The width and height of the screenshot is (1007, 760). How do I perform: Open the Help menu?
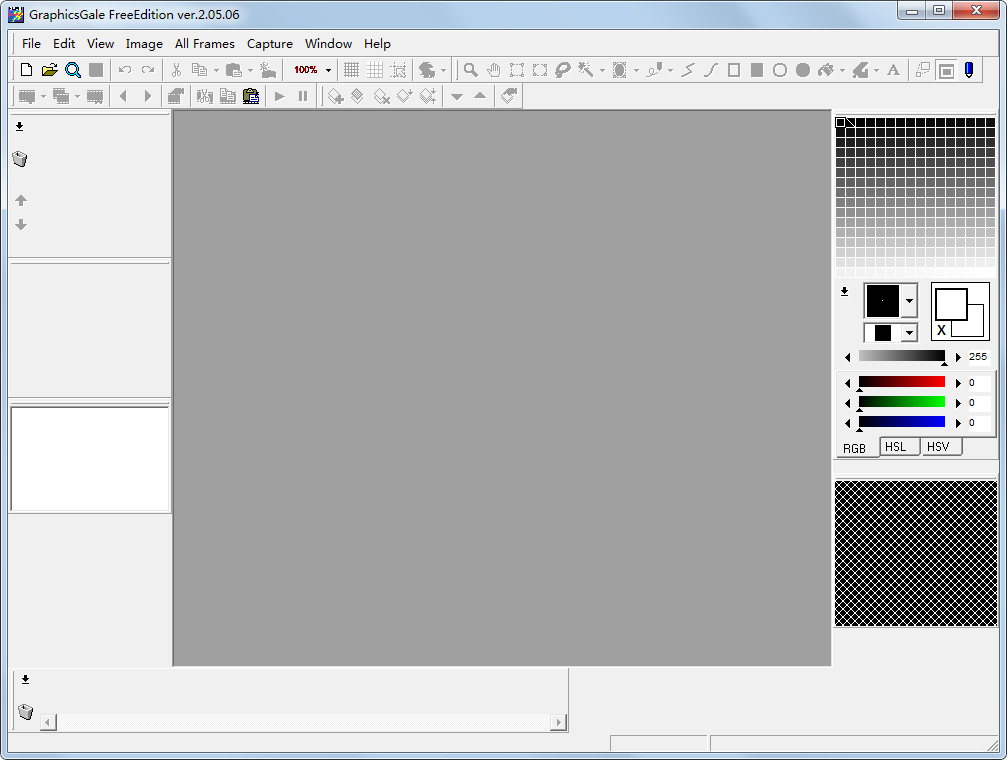coord(377,44)
